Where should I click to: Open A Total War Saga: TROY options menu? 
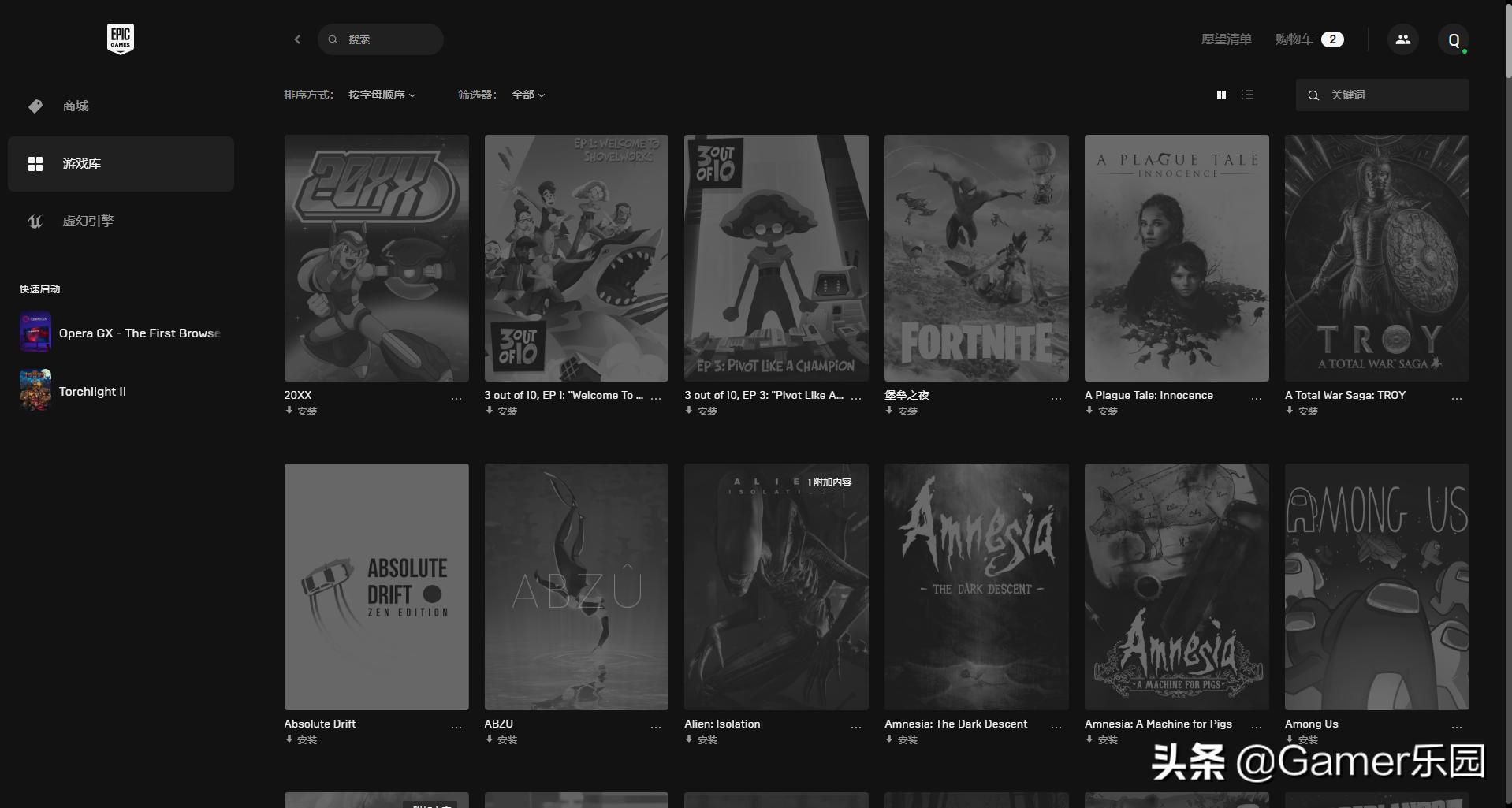[1457, 399]
